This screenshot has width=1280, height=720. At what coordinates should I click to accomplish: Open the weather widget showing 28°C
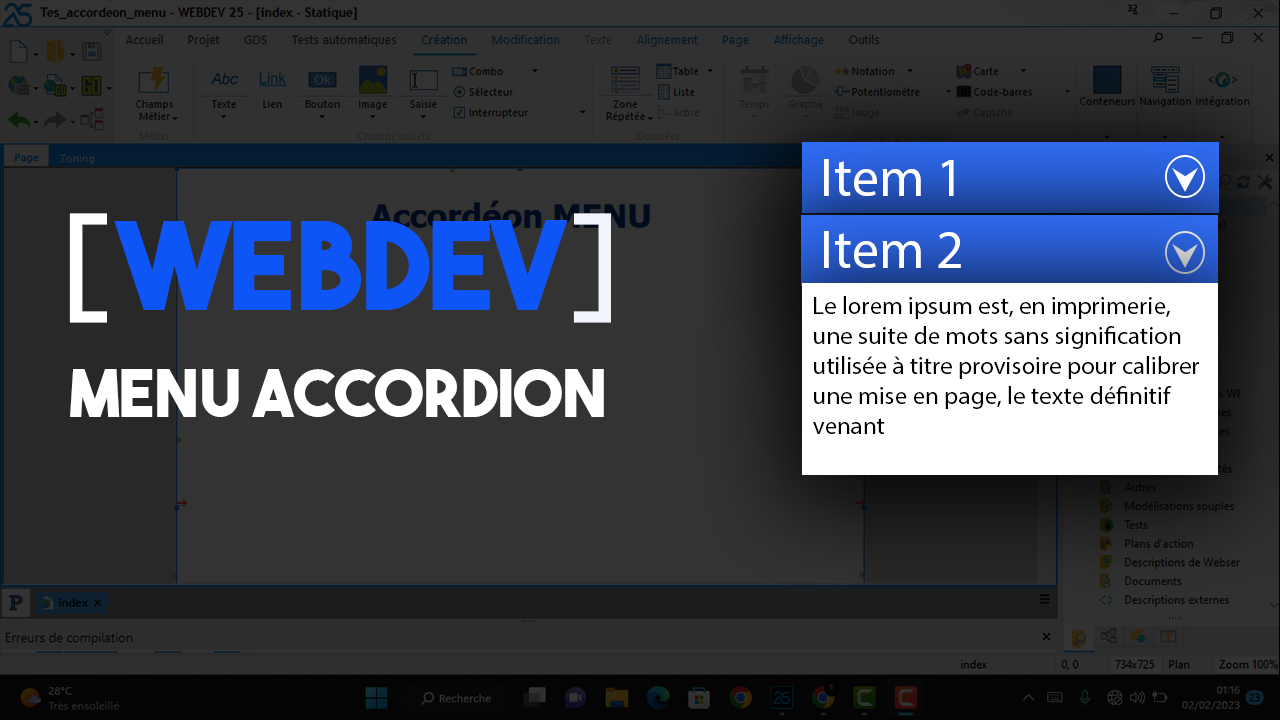tap(70, 698)
